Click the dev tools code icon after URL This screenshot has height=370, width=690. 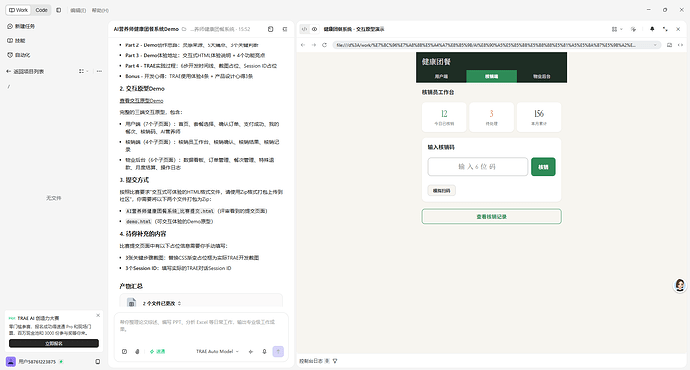[680, 45]
